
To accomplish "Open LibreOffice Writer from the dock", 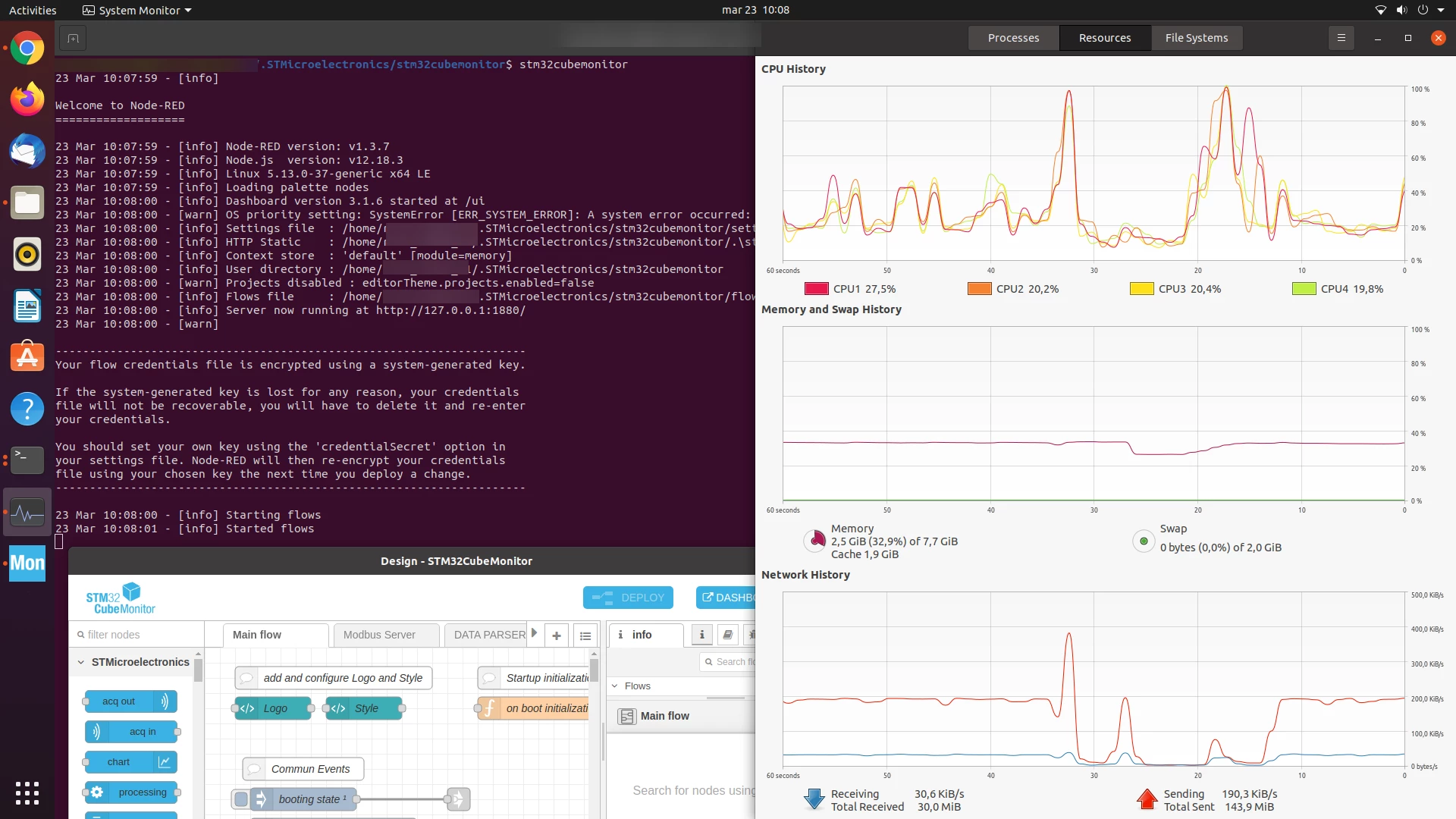I will click(x=27, y=306).
